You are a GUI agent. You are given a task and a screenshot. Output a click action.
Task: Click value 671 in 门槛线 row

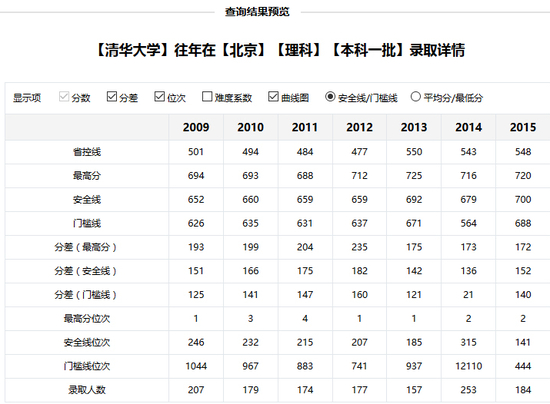414,223
